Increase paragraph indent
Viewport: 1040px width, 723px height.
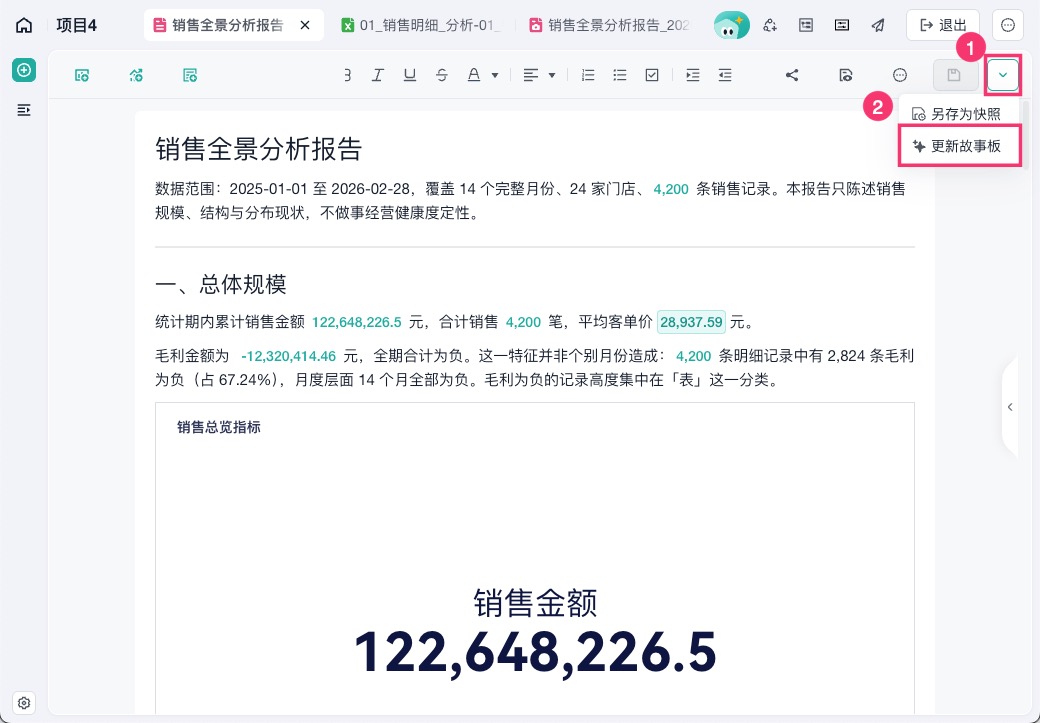(x=692, y=75)
